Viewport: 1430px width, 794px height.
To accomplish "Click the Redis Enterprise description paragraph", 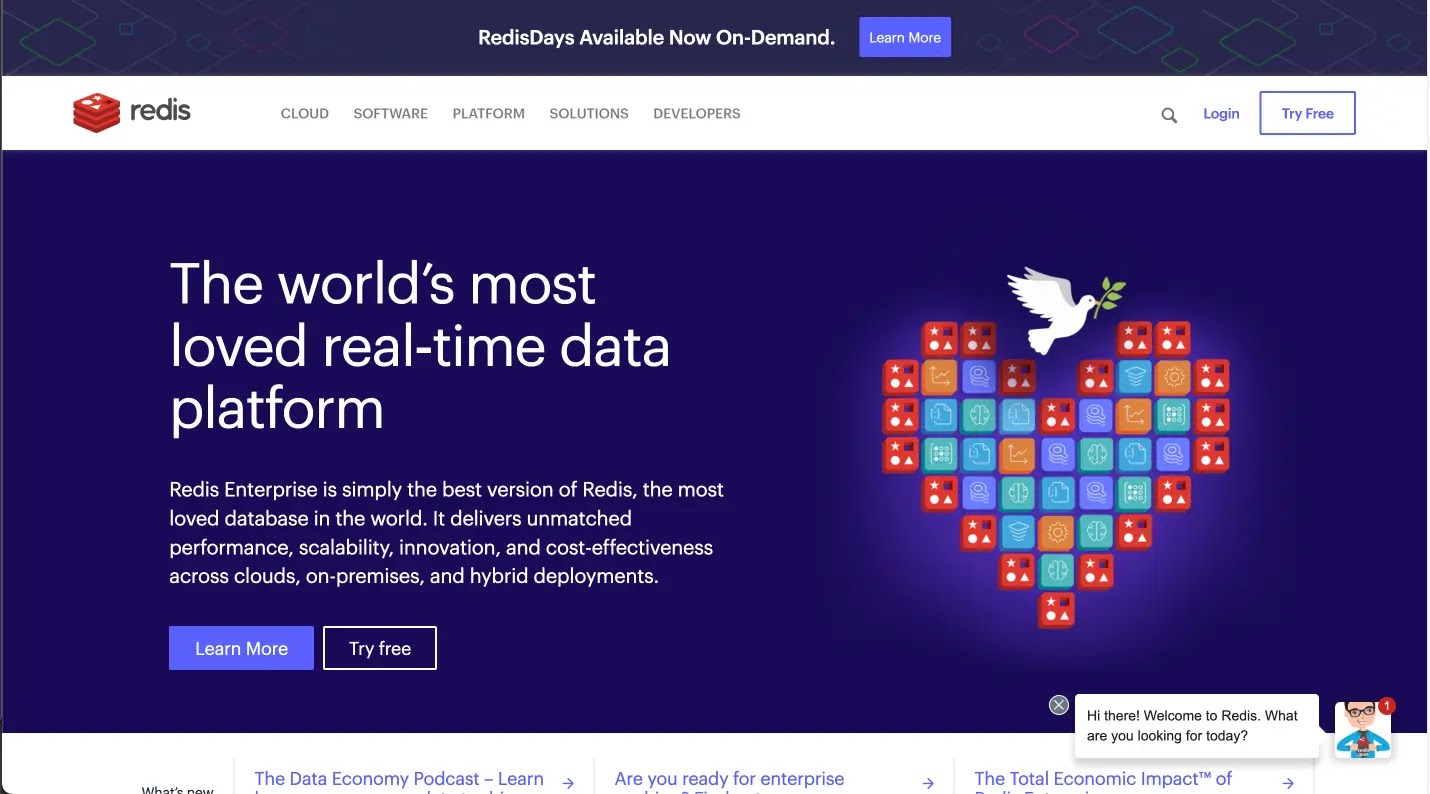I will click(447, 533).
